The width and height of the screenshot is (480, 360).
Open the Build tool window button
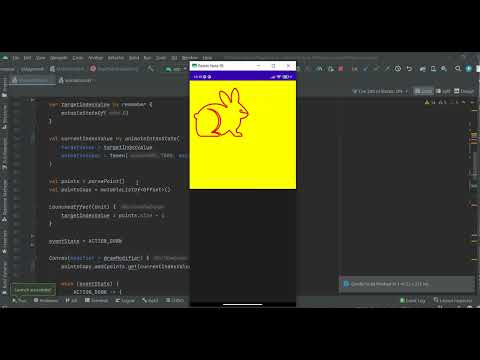click(150, 300)
